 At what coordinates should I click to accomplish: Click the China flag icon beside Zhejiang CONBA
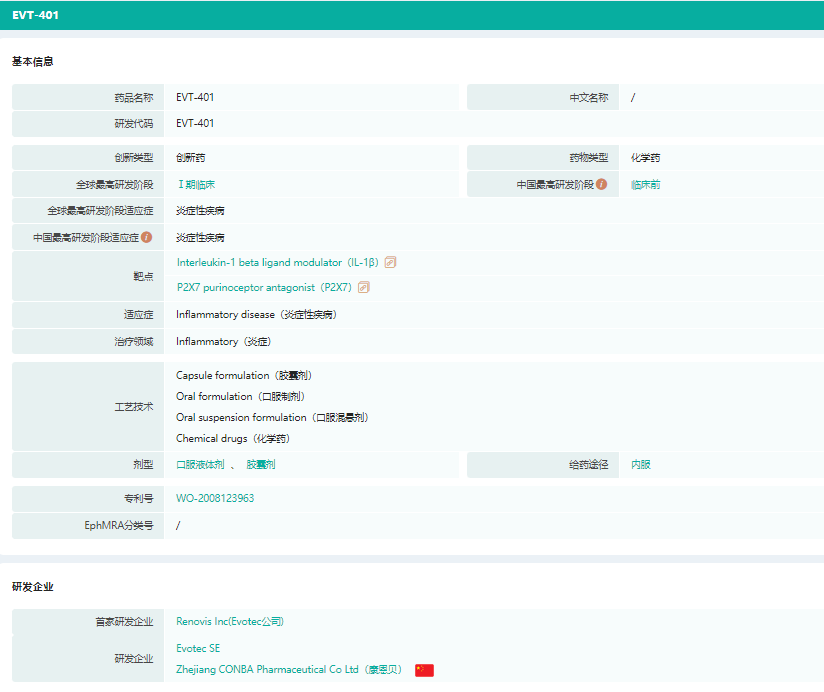424,670
